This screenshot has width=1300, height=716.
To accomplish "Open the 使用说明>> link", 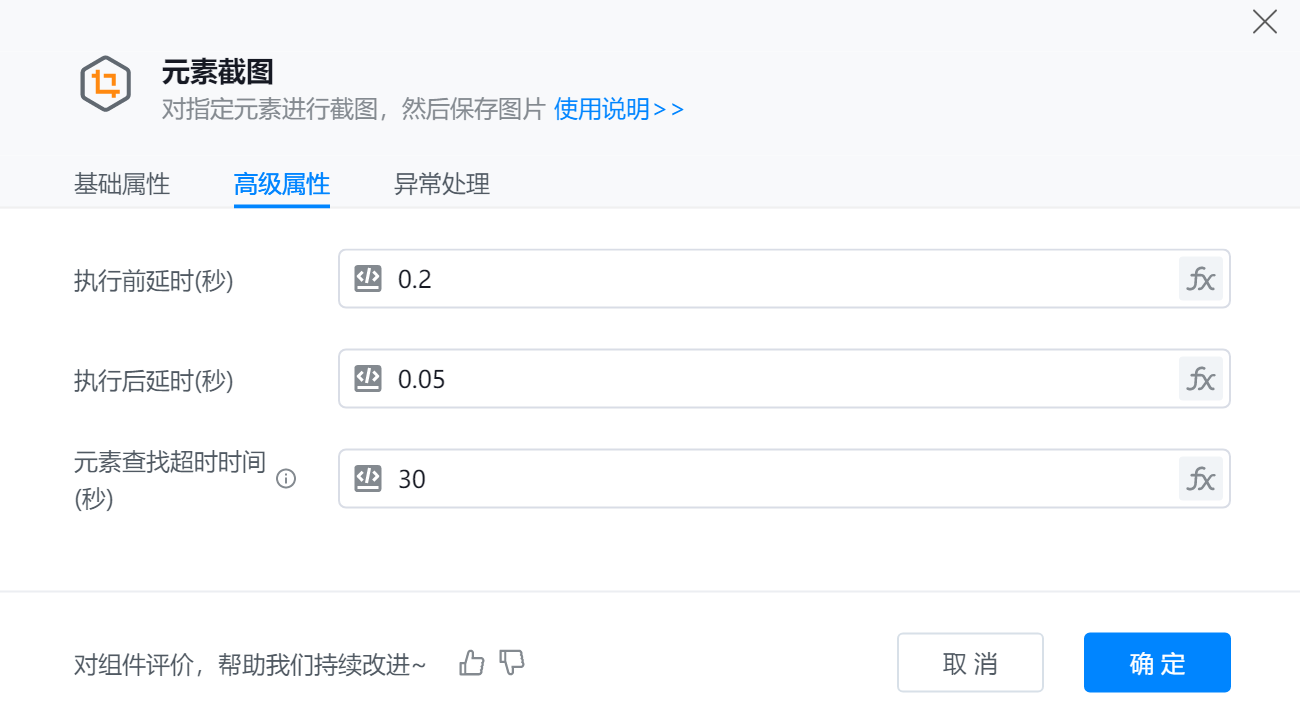I will pos(619,109).
